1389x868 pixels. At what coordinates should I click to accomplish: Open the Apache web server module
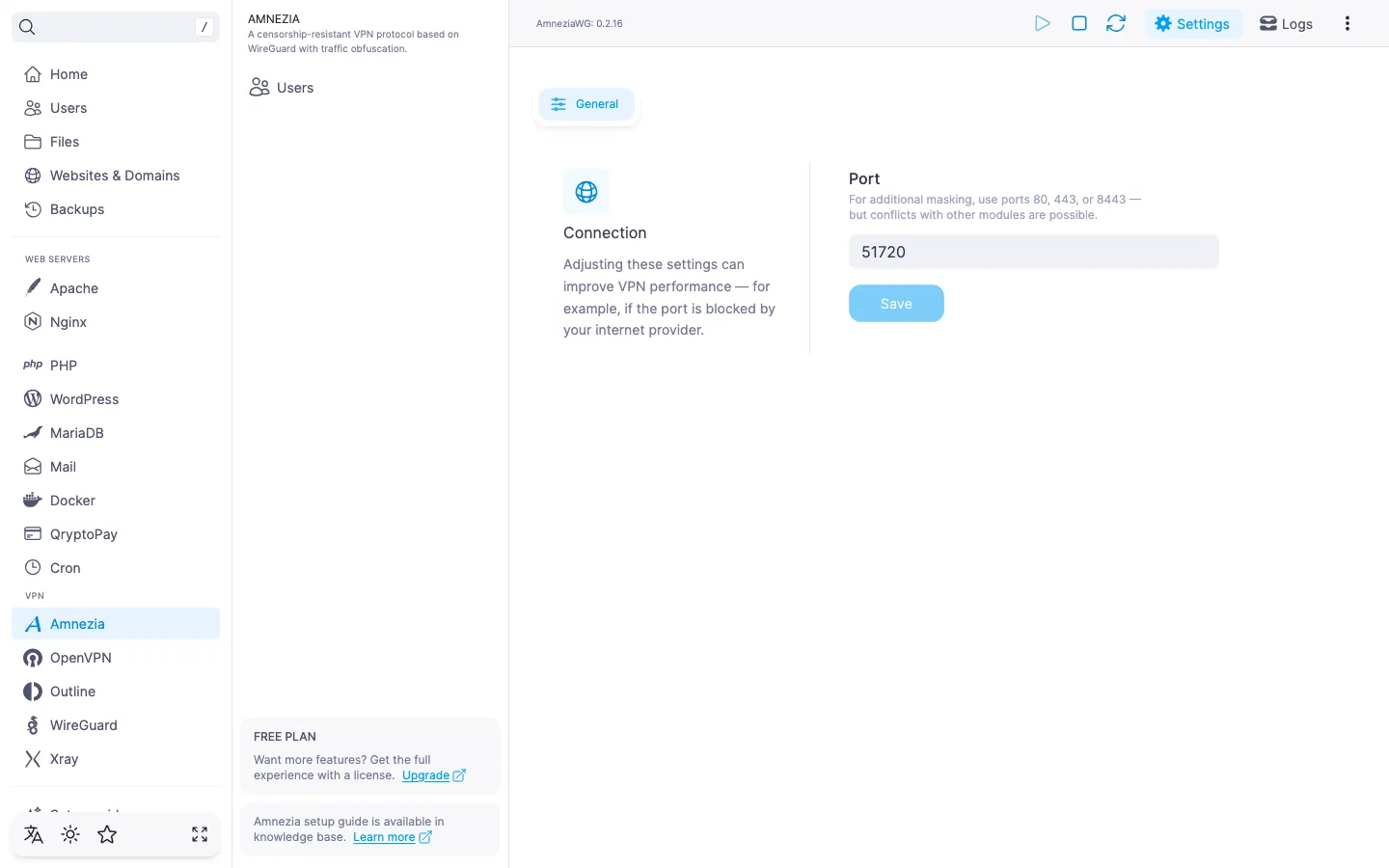116,288
